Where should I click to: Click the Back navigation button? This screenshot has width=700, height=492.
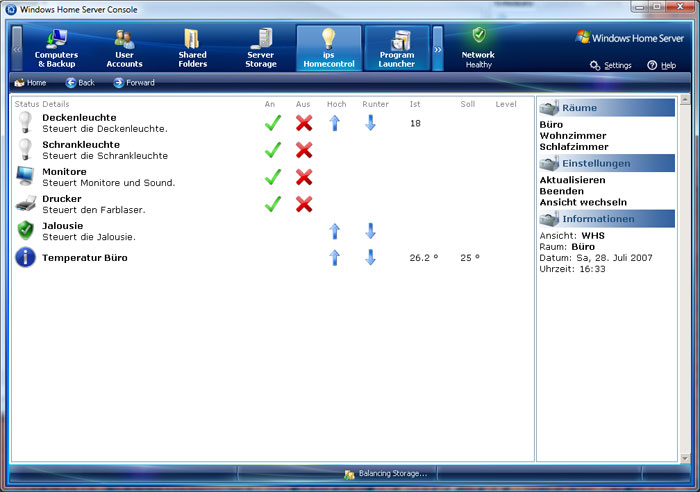coord(80,83)
